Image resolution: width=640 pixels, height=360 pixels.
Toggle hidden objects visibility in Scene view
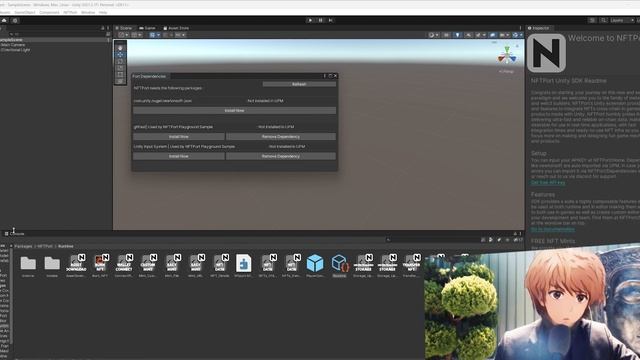pyautogui.click(x=493, y=35)
